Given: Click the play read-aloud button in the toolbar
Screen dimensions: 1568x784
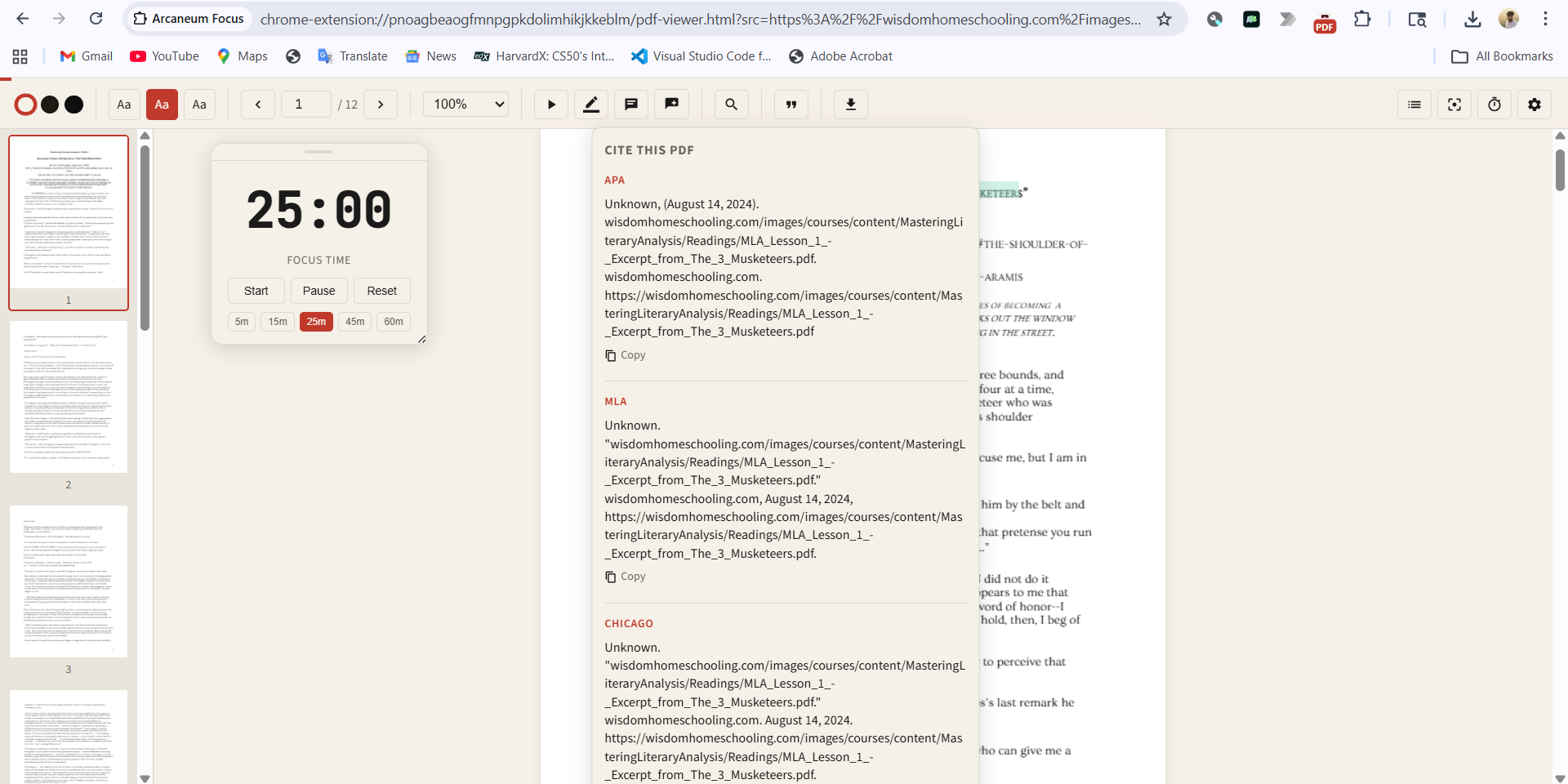Looking at the screenshot, I should [551, 105].
